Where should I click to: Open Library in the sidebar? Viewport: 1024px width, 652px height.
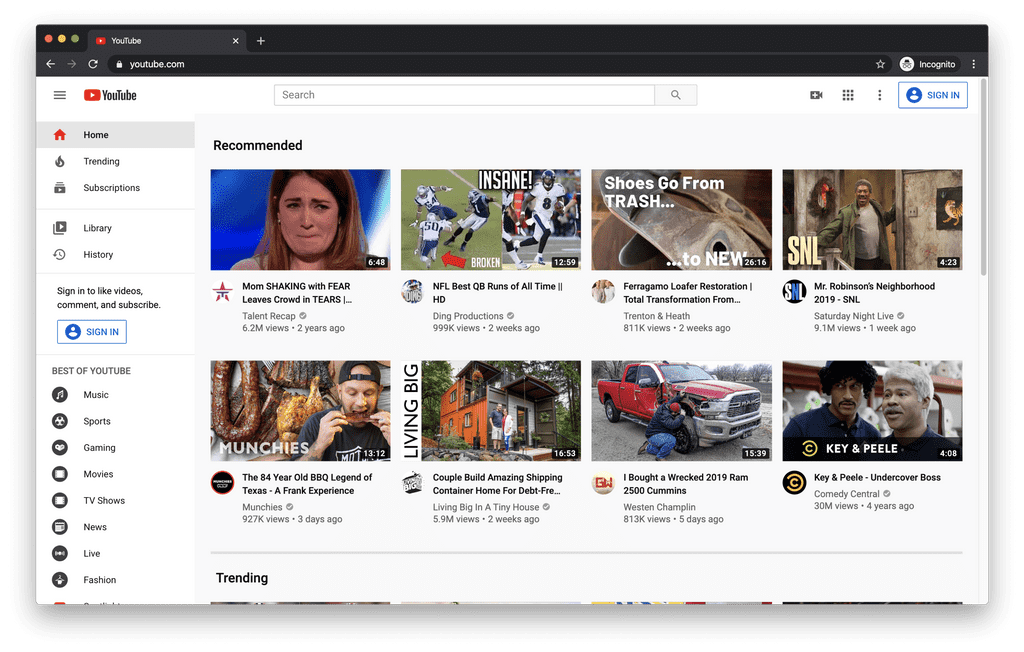coord(116,228)
